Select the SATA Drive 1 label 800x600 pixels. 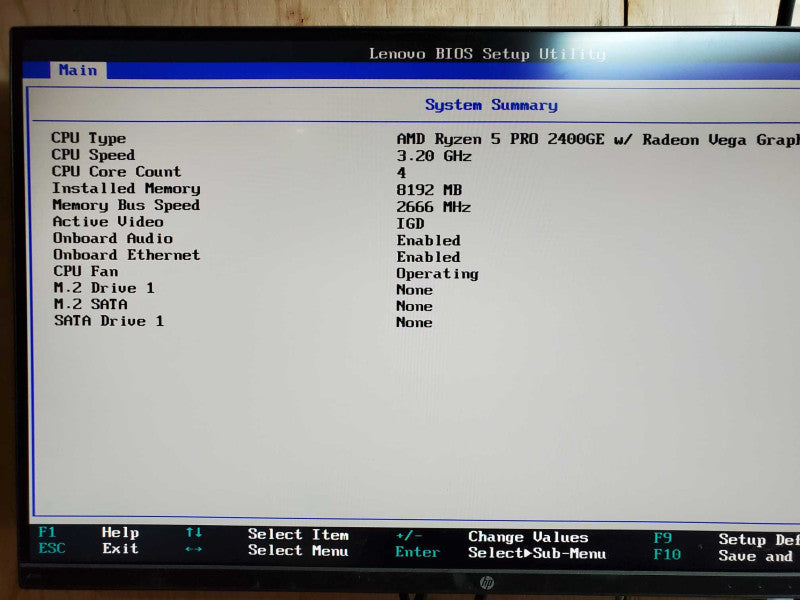[109, 321]
